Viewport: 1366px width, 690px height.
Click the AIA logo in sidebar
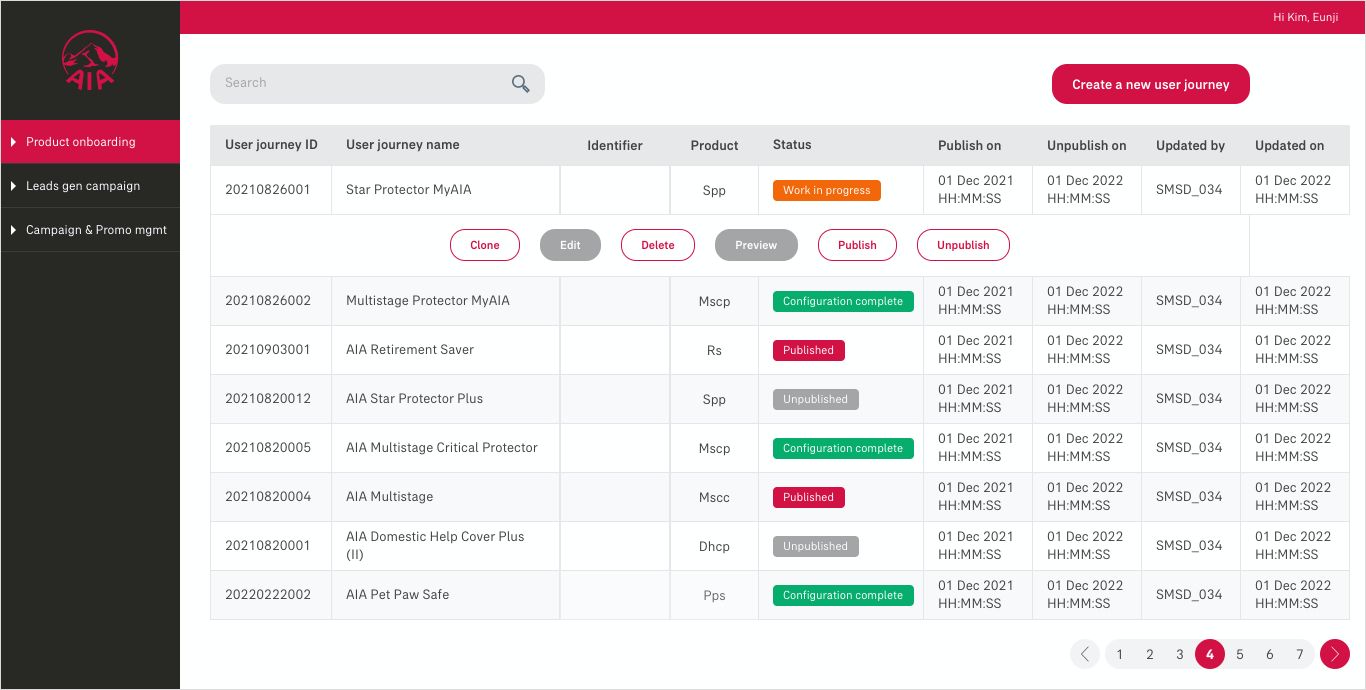pos(90,61)
